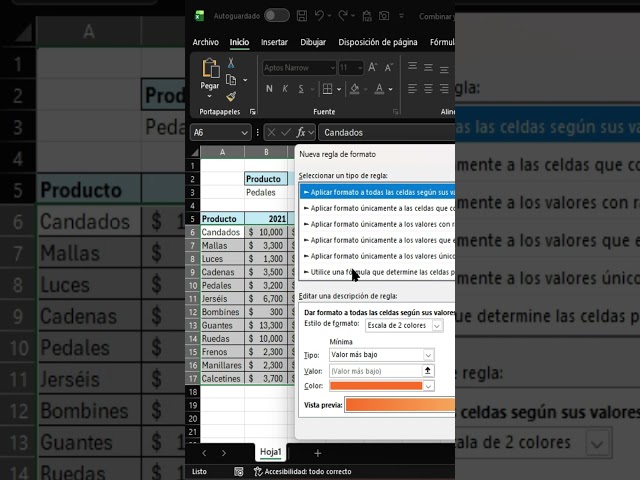Viewport: 640px width, 480px height.
Task: Click the Font Color A icon
Action: click(x=379, y=89)
